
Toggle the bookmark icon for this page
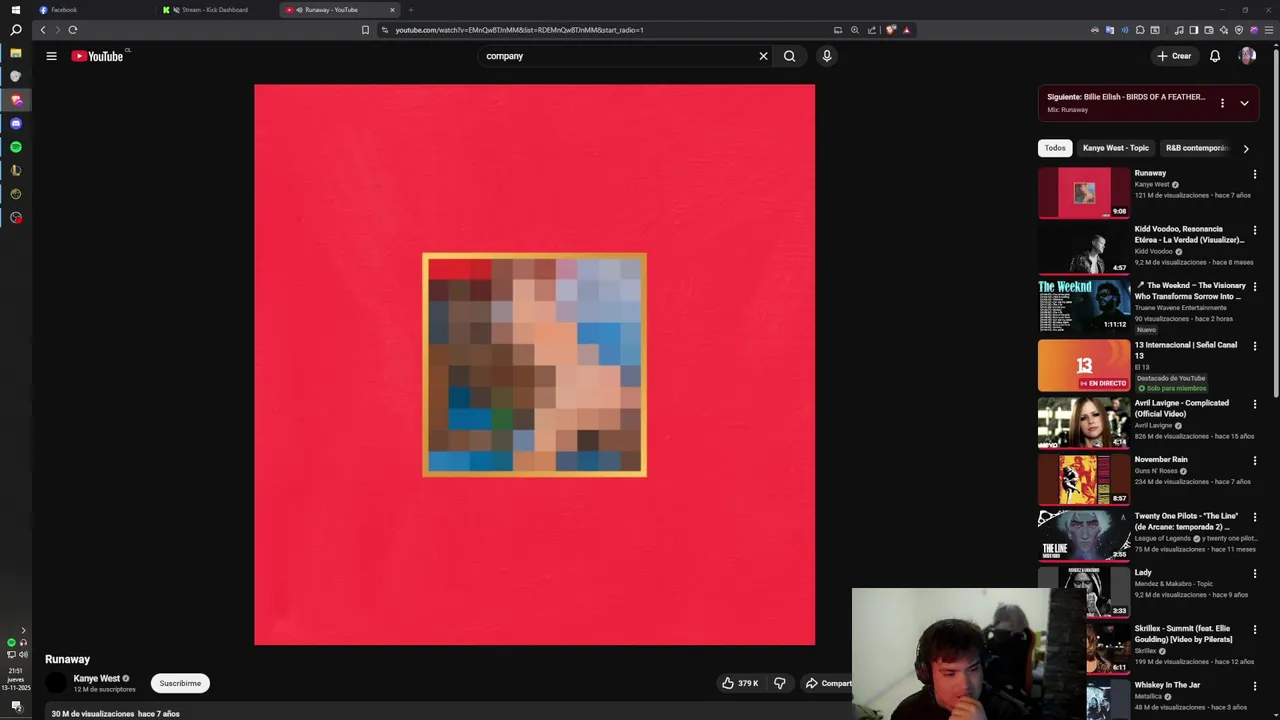(365, 30)
